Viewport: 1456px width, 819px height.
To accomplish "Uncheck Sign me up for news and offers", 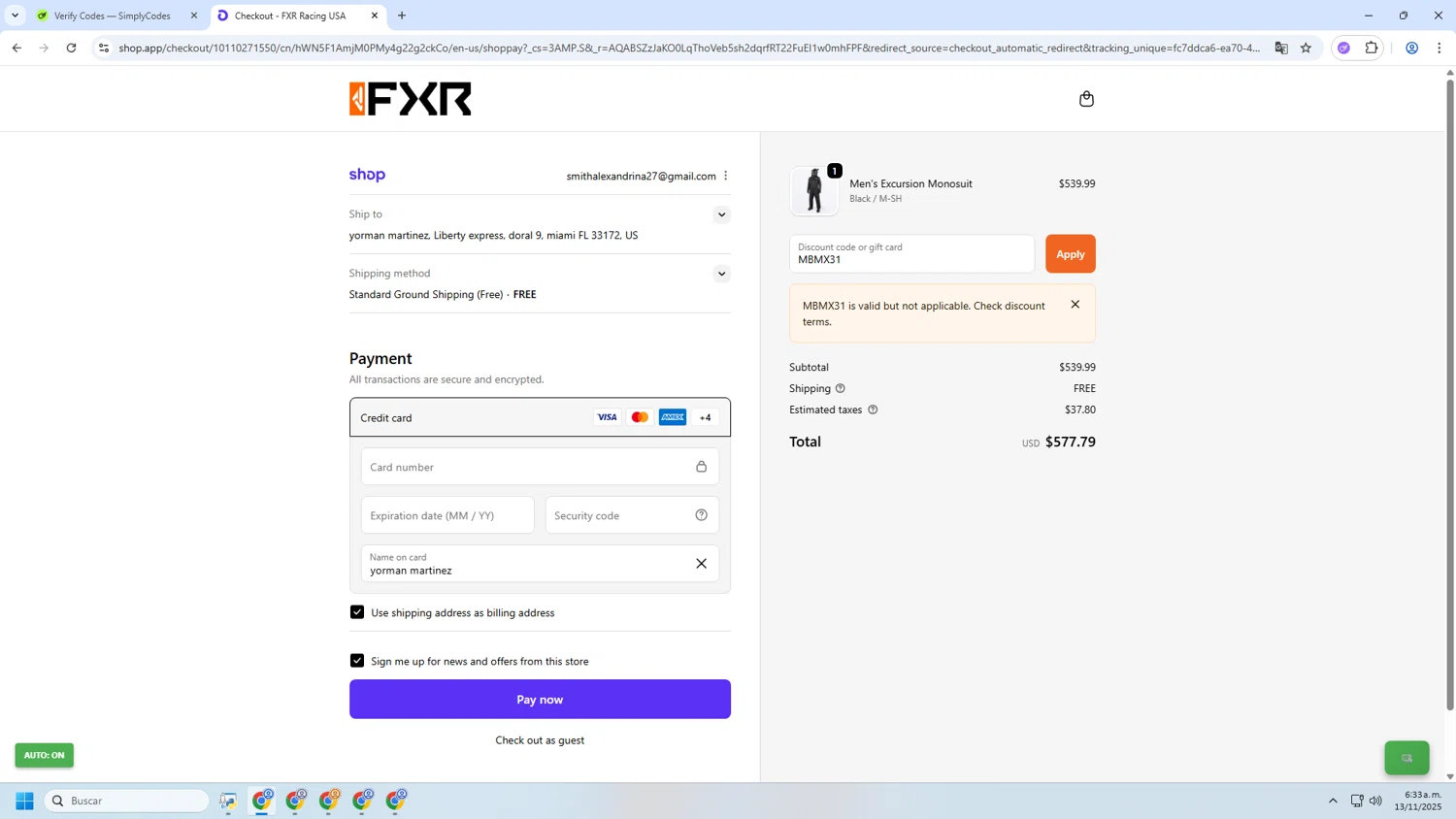I will coord(357,661).
